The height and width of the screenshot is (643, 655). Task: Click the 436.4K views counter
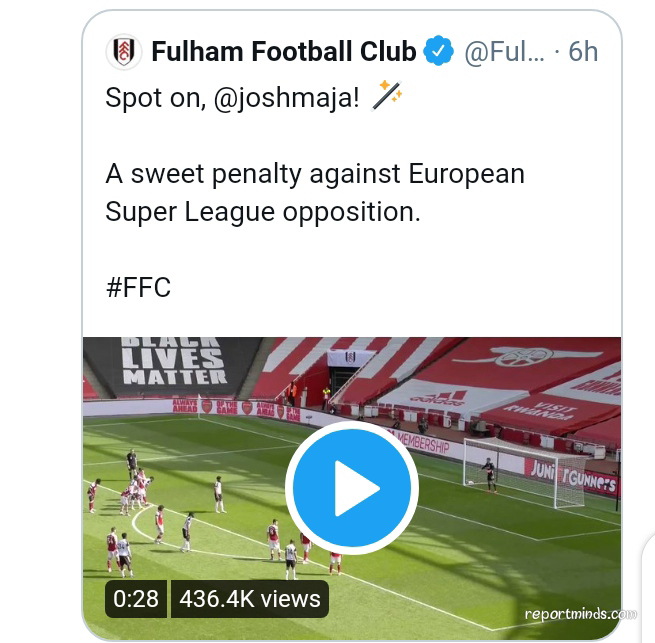250,598
